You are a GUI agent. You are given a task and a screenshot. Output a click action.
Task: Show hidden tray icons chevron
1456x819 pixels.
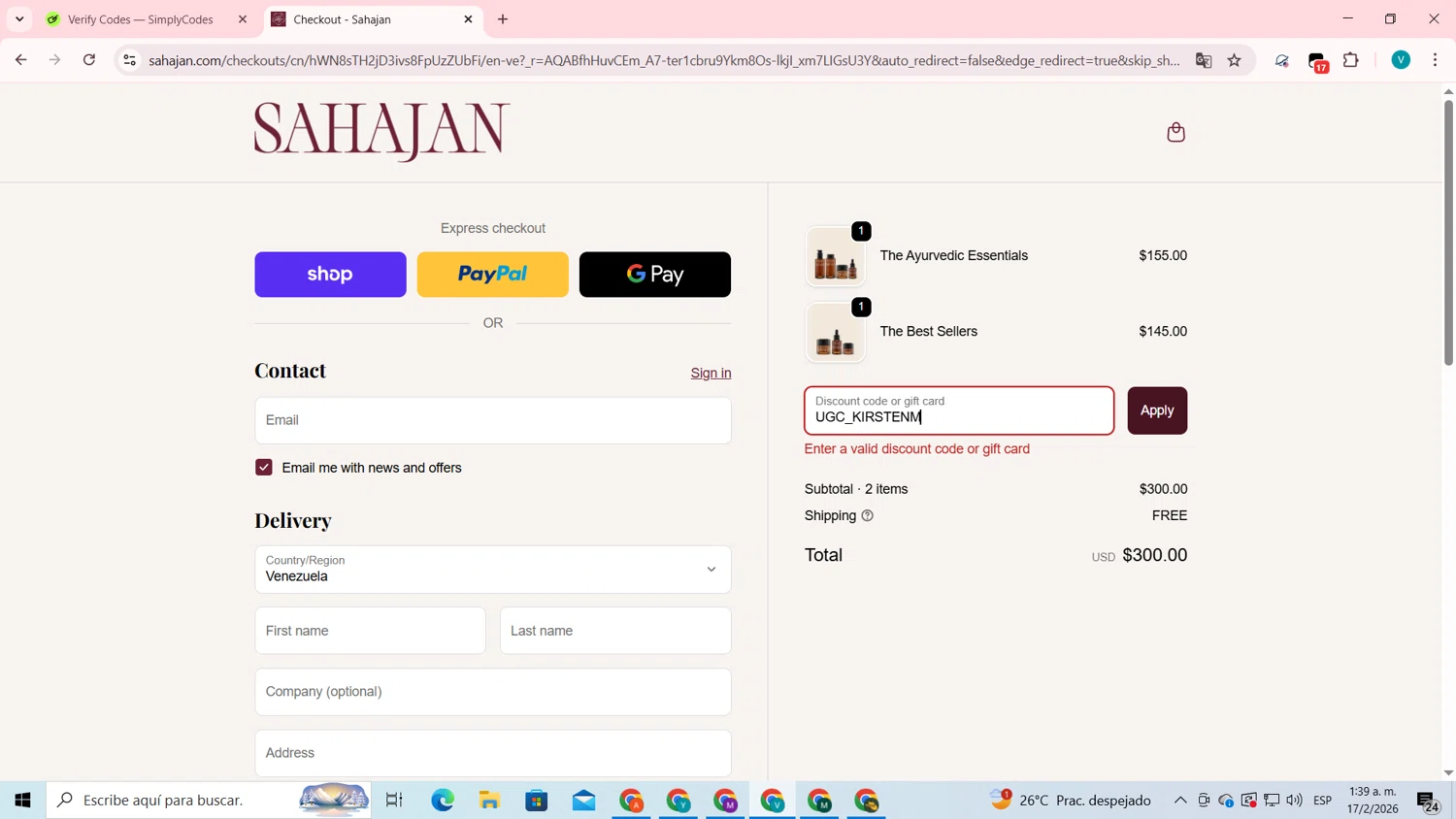point(1180,801)
